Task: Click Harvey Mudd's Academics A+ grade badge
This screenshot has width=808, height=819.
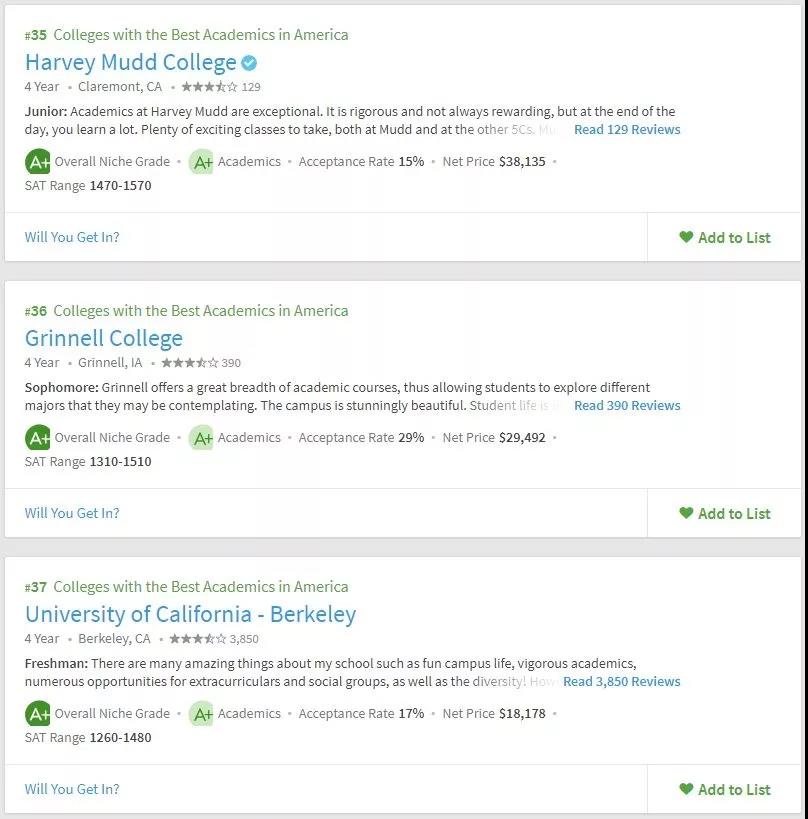Action: [x=201, y=162]
